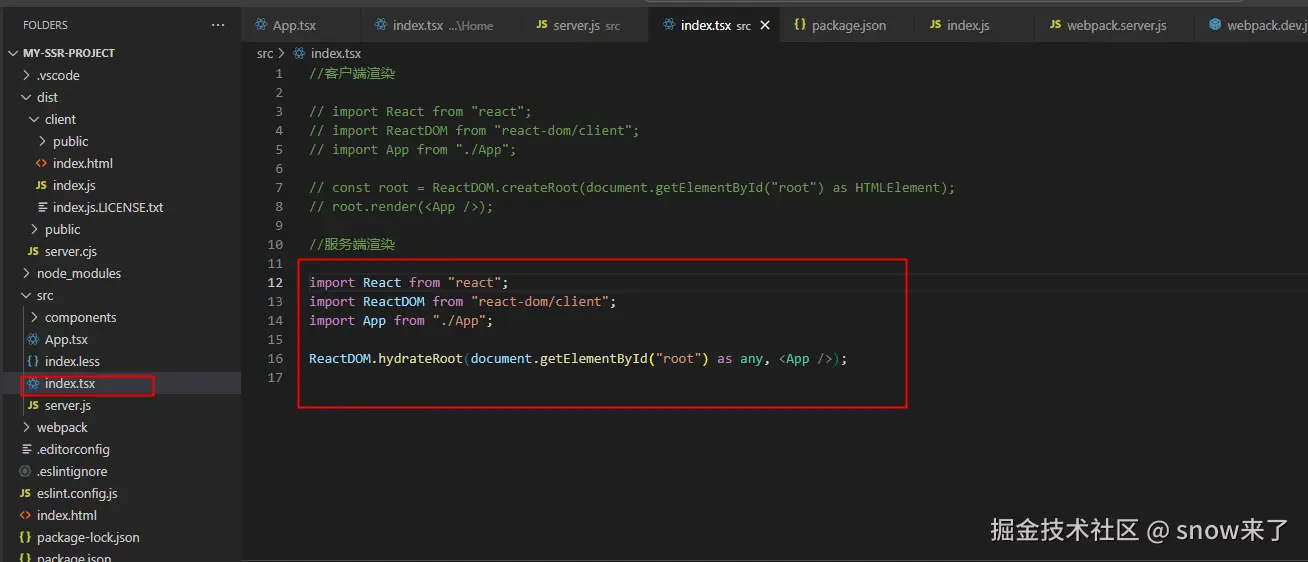Click the HTML icon beside client index.html

(x=41, y=163)
